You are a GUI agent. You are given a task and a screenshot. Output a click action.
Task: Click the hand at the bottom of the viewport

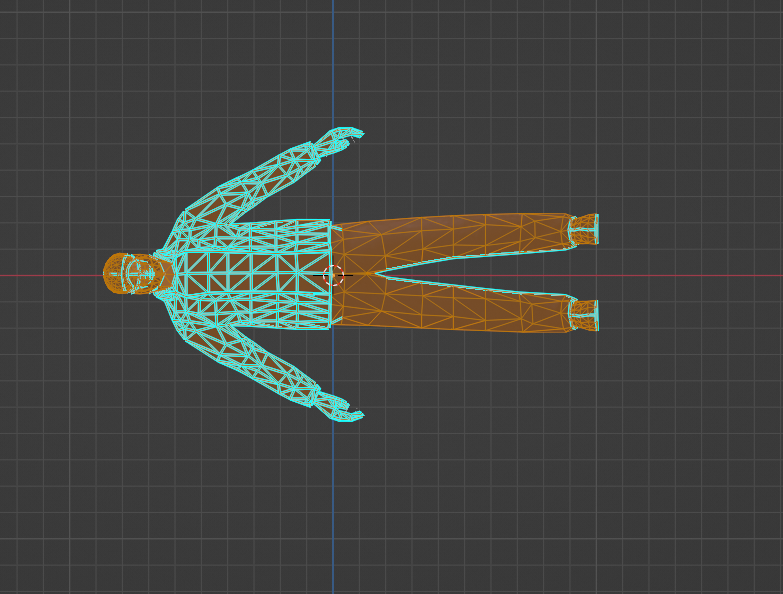click(339, 408)
